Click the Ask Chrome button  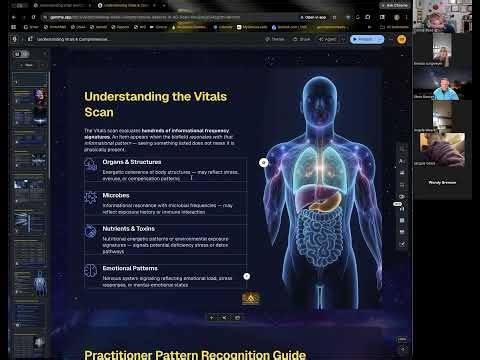click(x=395, y=5)
